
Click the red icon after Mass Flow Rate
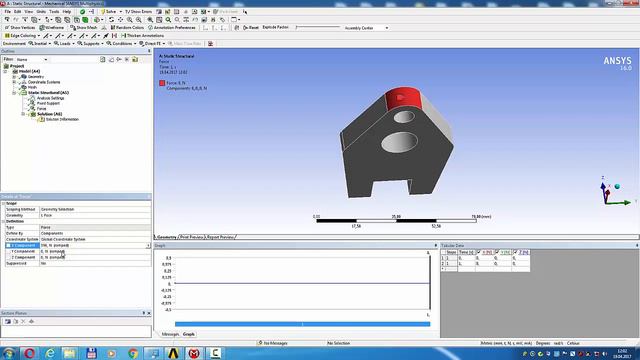210,44
